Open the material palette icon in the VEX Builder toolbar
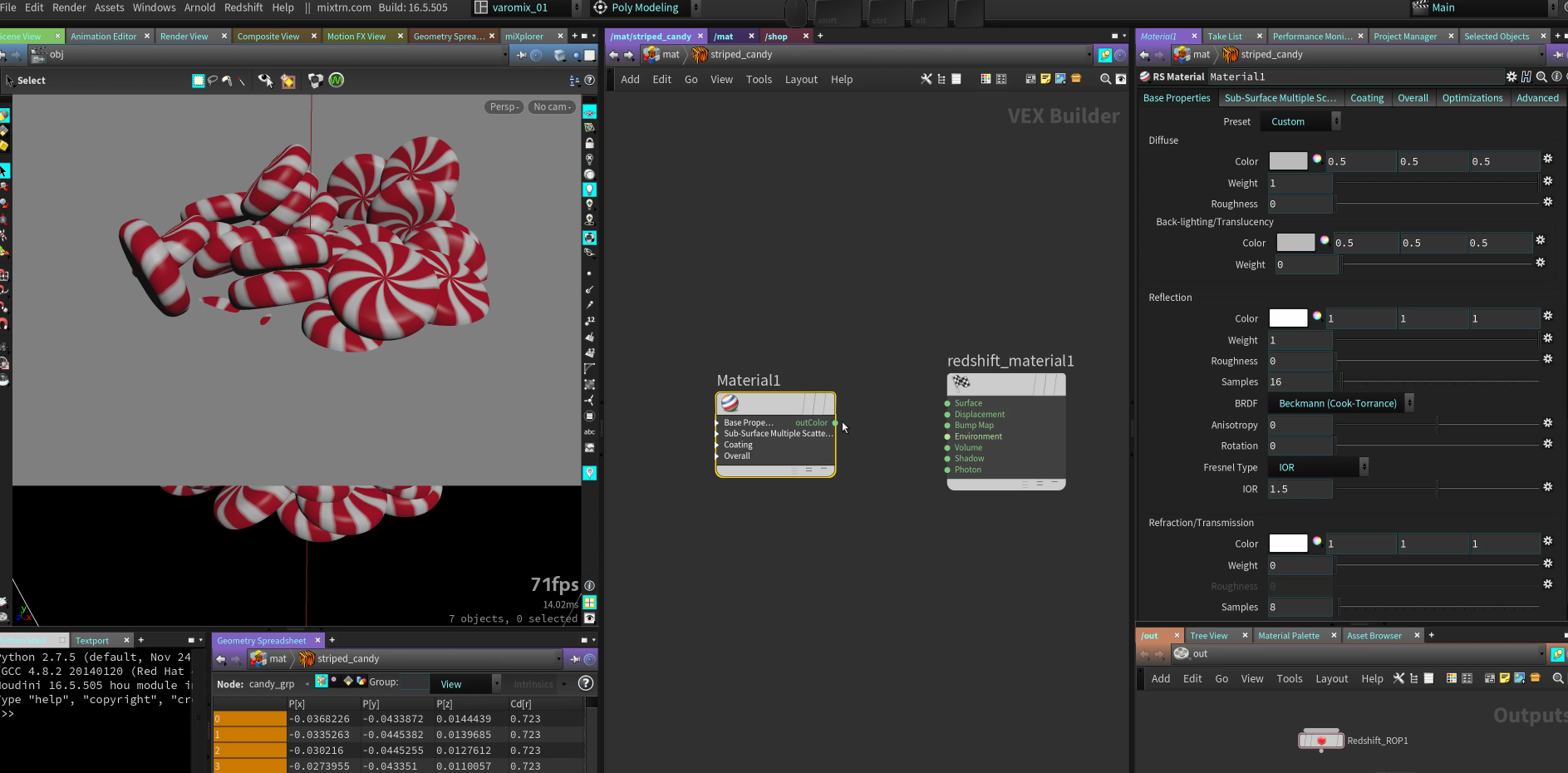This screenshot has width=1568, height=773. 986,79
